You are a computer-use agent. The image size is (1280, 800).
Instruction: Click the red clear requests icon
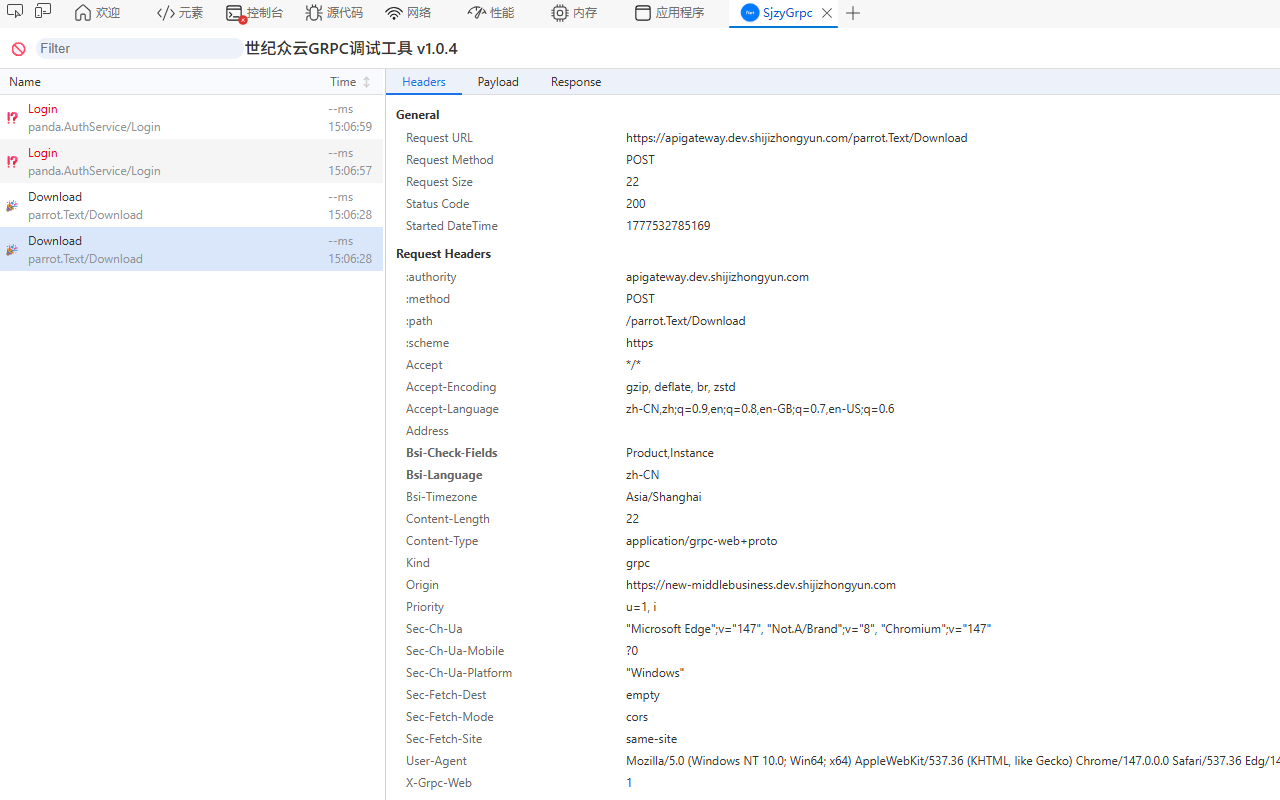[18, 49]
